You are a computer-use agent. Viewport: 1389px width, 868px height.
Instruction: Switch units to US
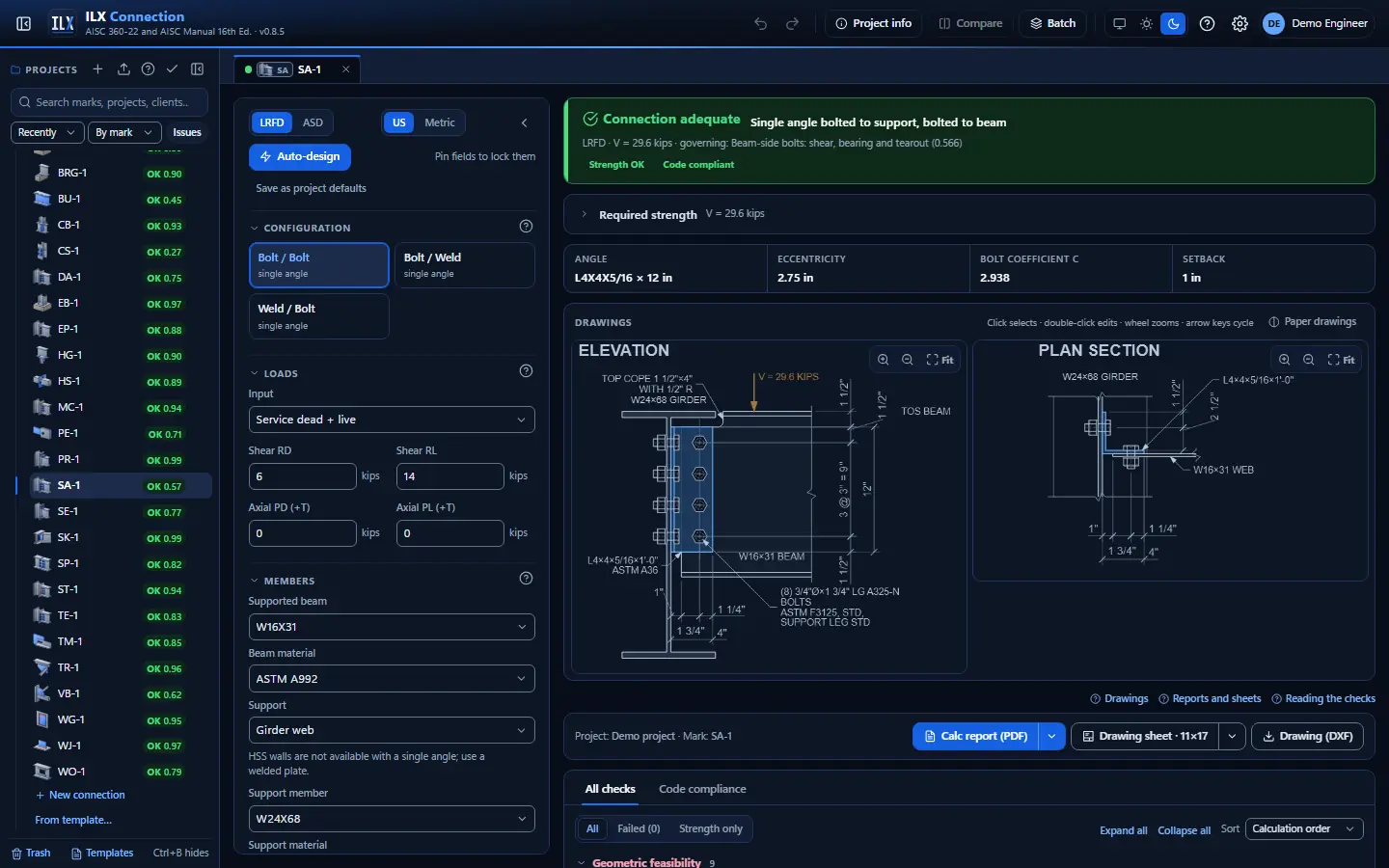coord(399,122)
